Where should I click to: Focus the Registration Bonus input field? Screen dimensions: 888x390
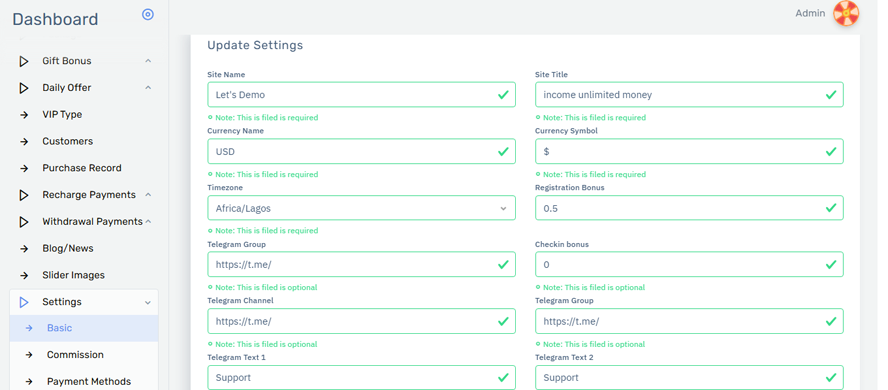[689, 208]
